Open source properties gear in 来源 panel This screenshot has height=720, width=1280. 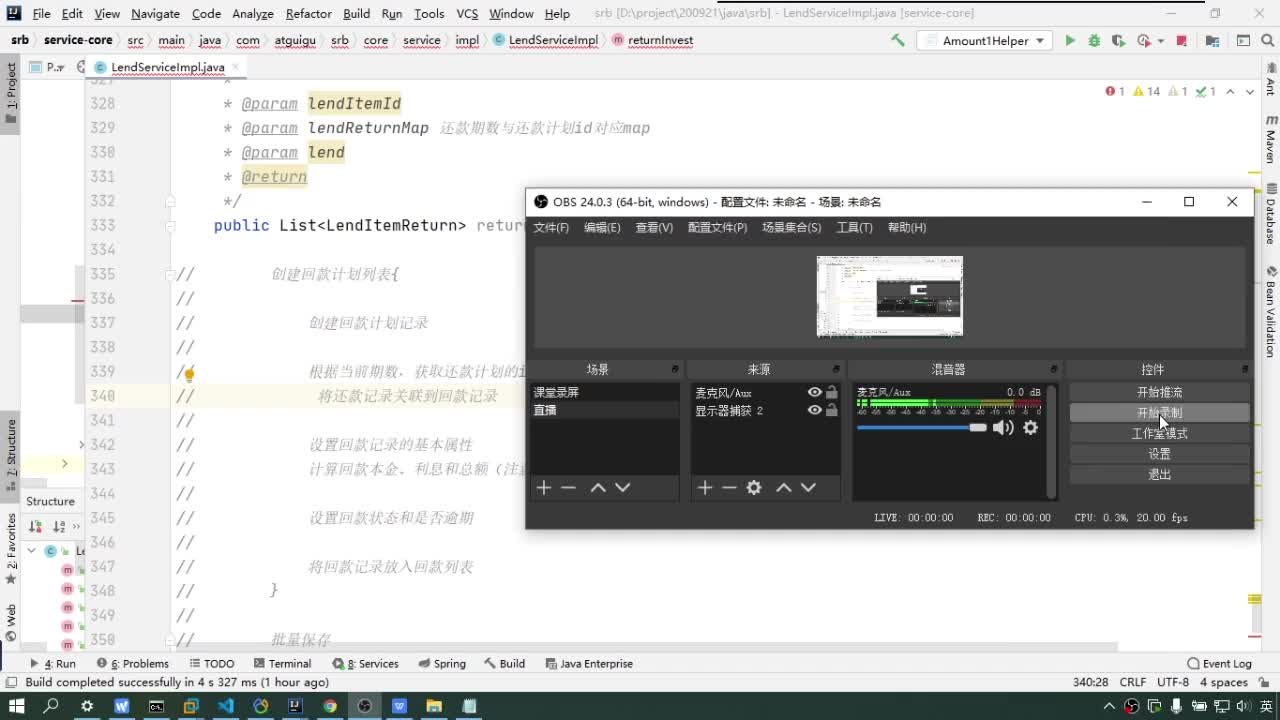[x=754, y=487]
